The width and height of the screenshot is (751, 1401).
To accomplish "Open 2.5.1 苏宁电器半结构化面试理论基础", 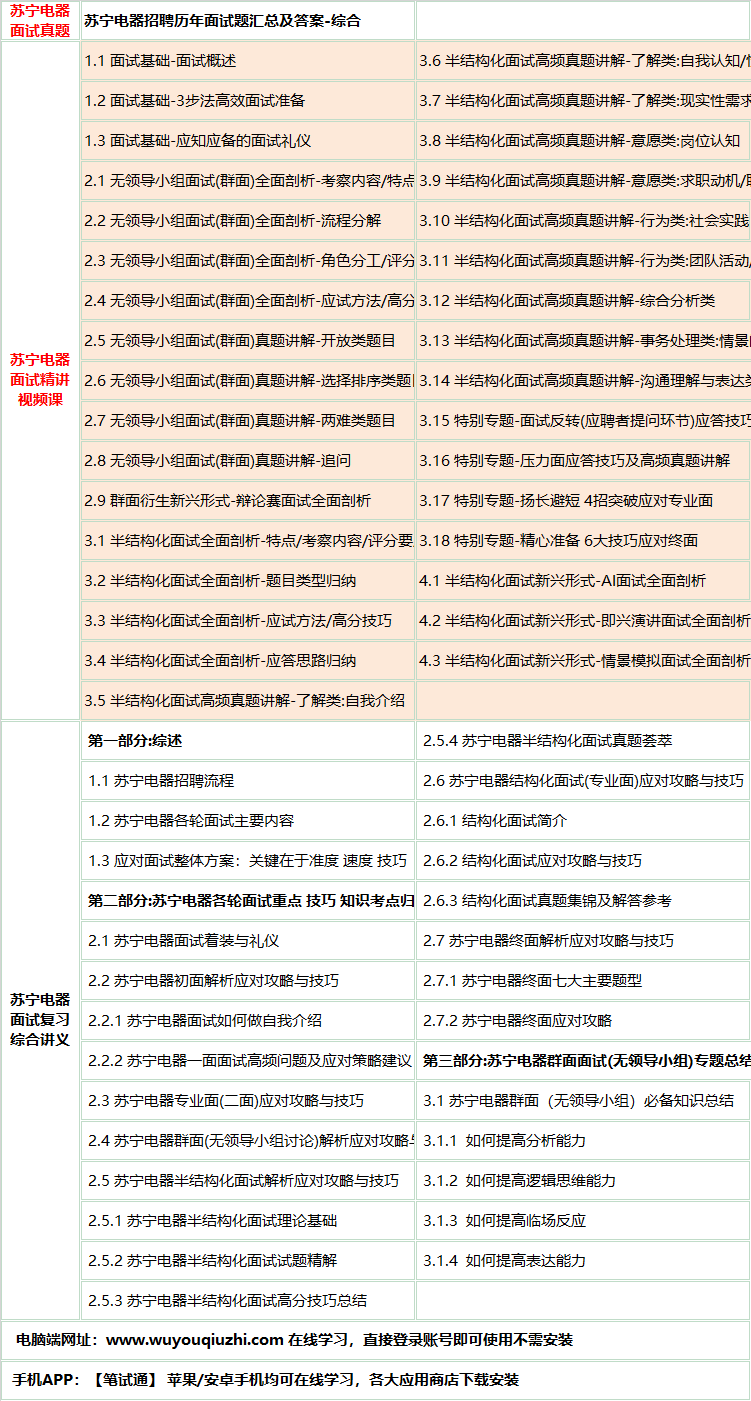I will pyautogui.click(x=212, y=1220).
